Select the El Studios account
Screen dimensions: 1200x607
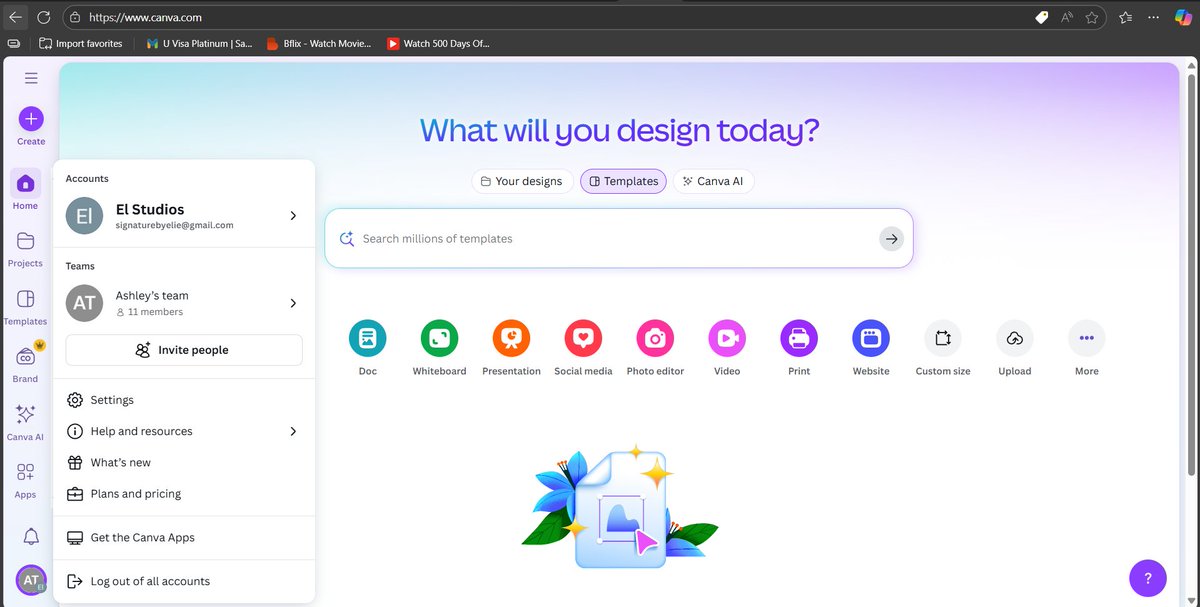point(184,215)
